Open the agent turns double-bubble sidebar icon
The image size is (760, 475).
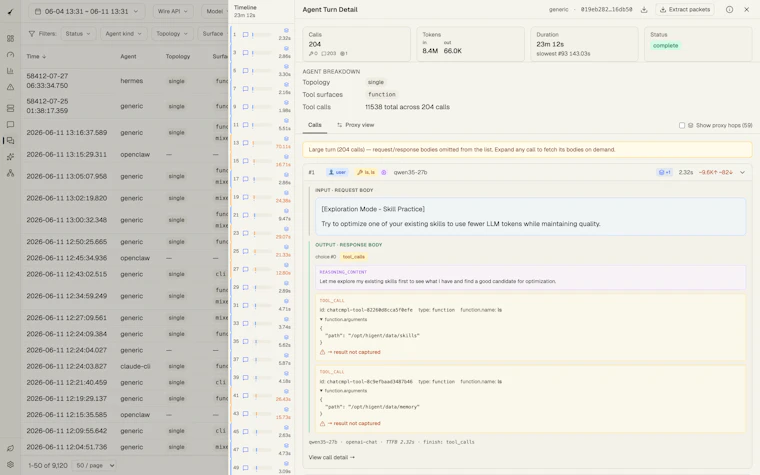point(10,141)
